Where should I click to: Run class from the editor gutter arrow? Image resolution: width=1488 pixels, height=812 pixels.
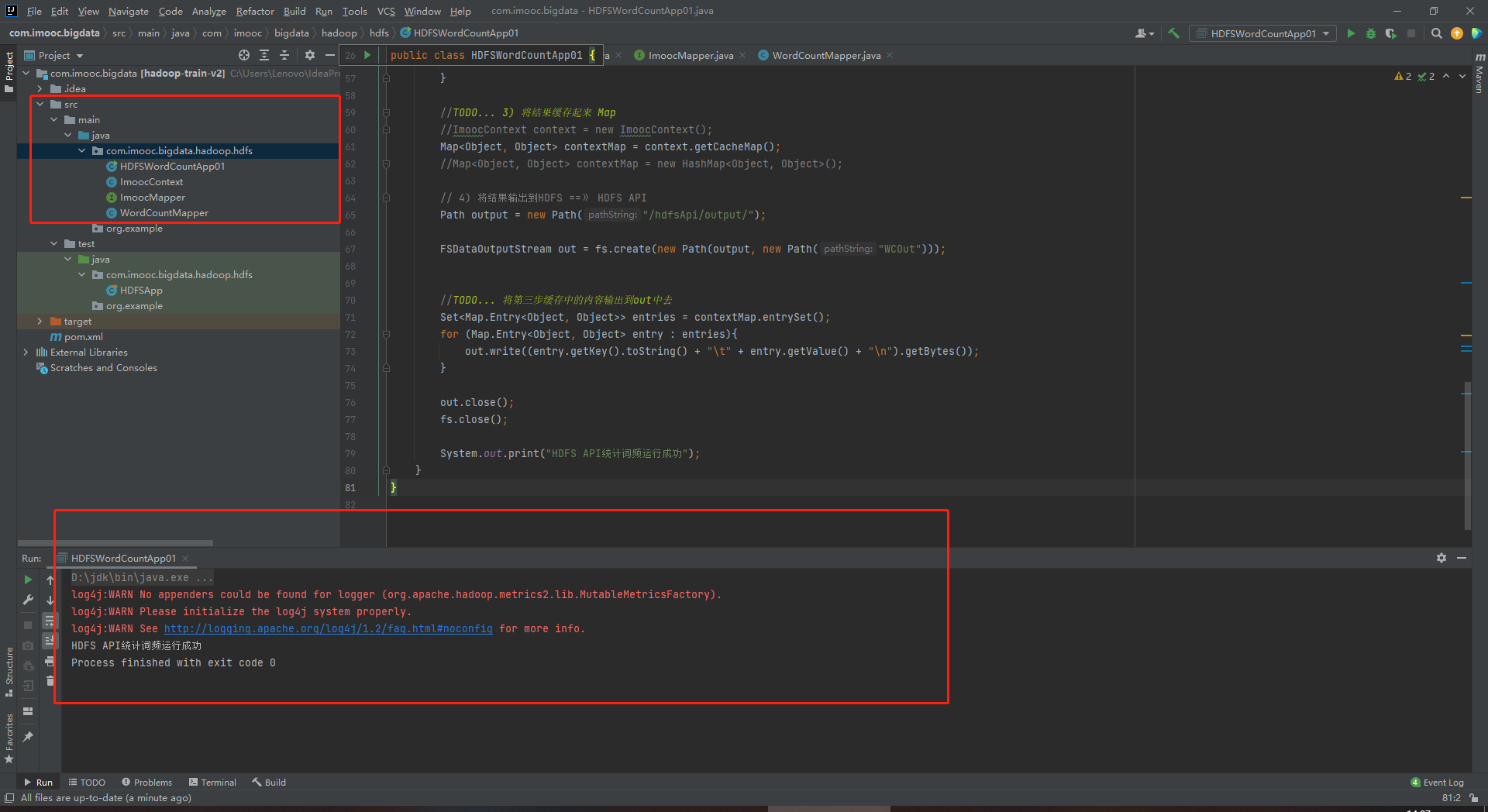click(x=367, y=55)
